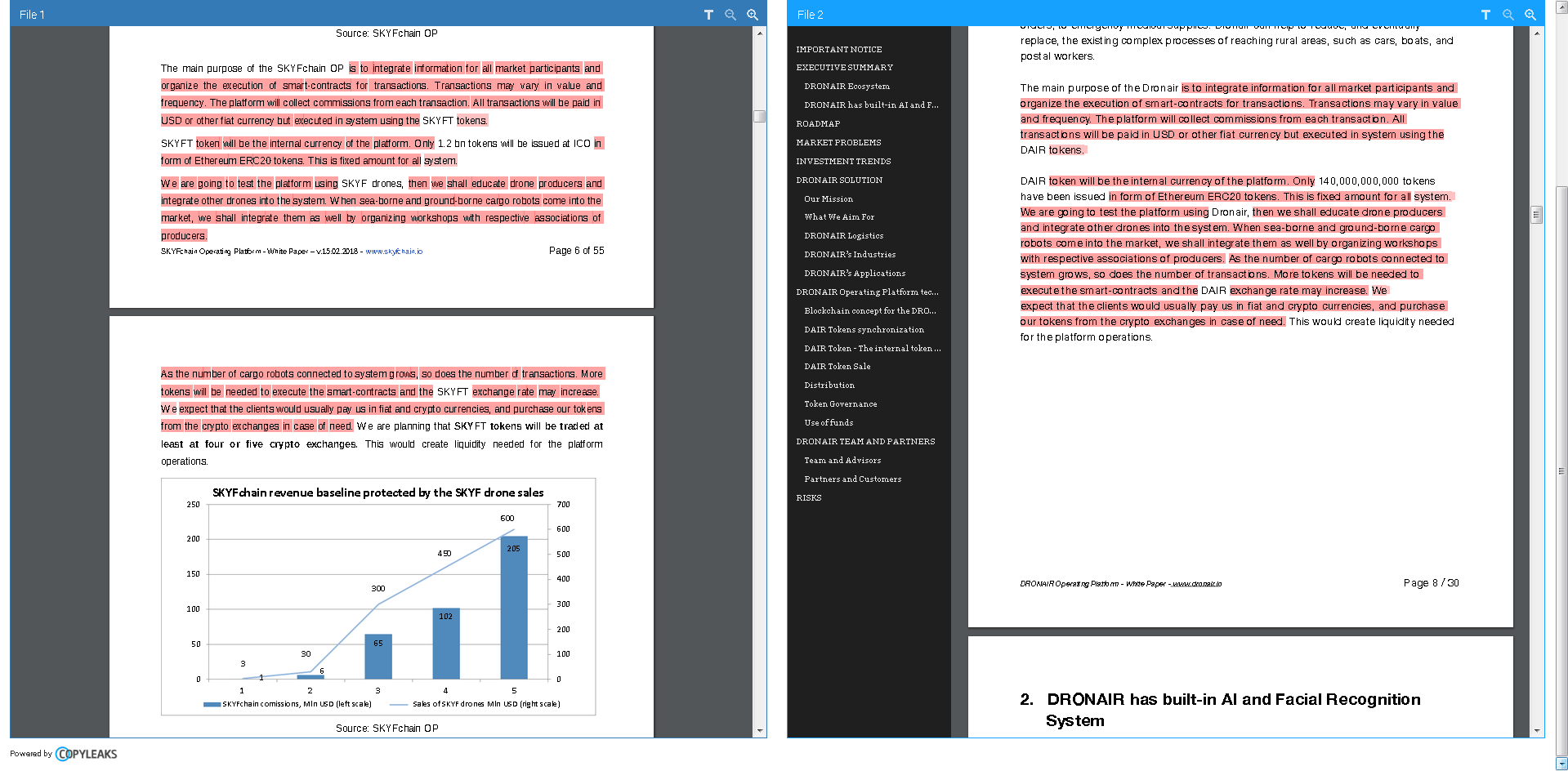
Task: Click heading 'DRONAIR has built-in AI and Facial Recognition'
Action: pyautogui.click(x=1234, y=700)
